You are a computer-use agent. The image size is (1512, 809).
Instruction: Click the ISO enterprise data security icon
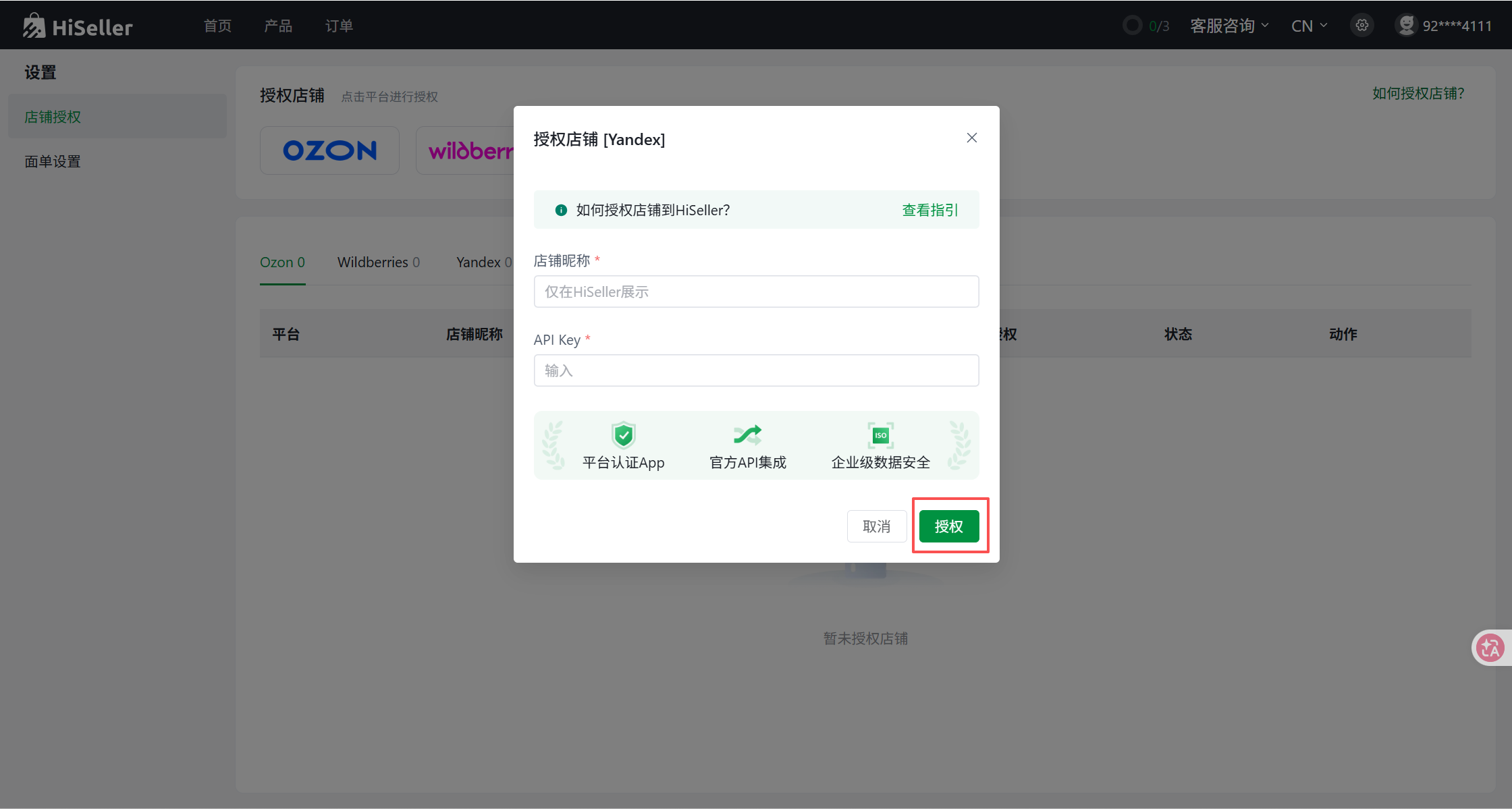(880, 435)
